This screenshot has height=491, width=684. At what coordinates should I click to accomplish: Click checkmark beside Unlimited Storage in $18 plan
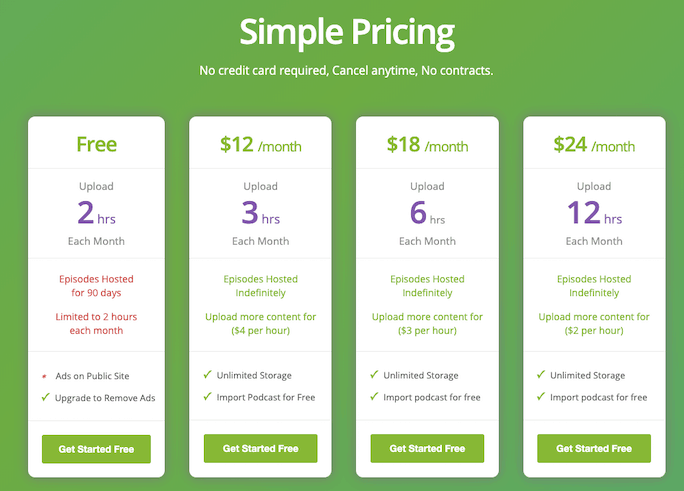click(374, 374)
